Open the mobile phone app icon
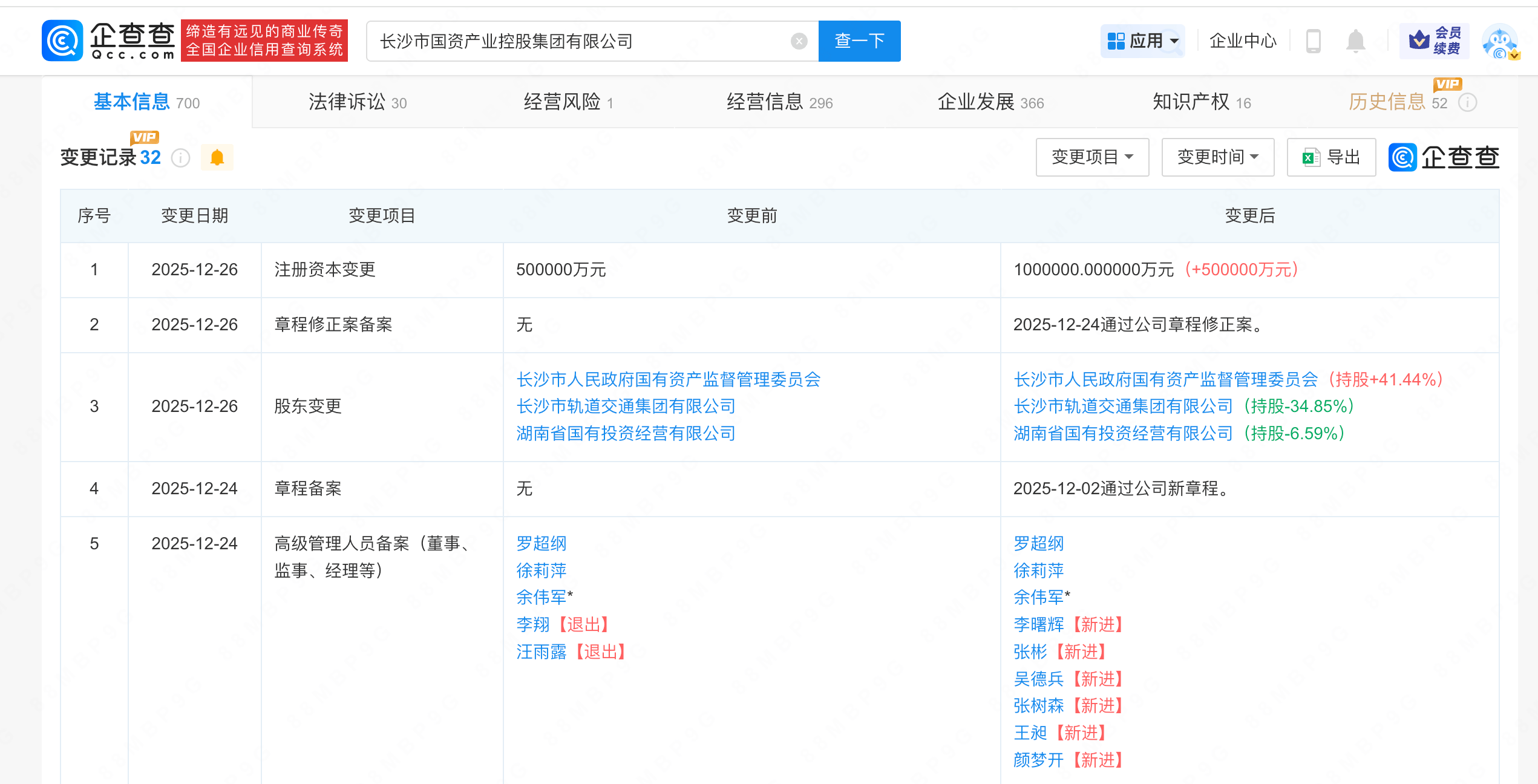Screen dimensions: 1538x784 pos(1313,41)
